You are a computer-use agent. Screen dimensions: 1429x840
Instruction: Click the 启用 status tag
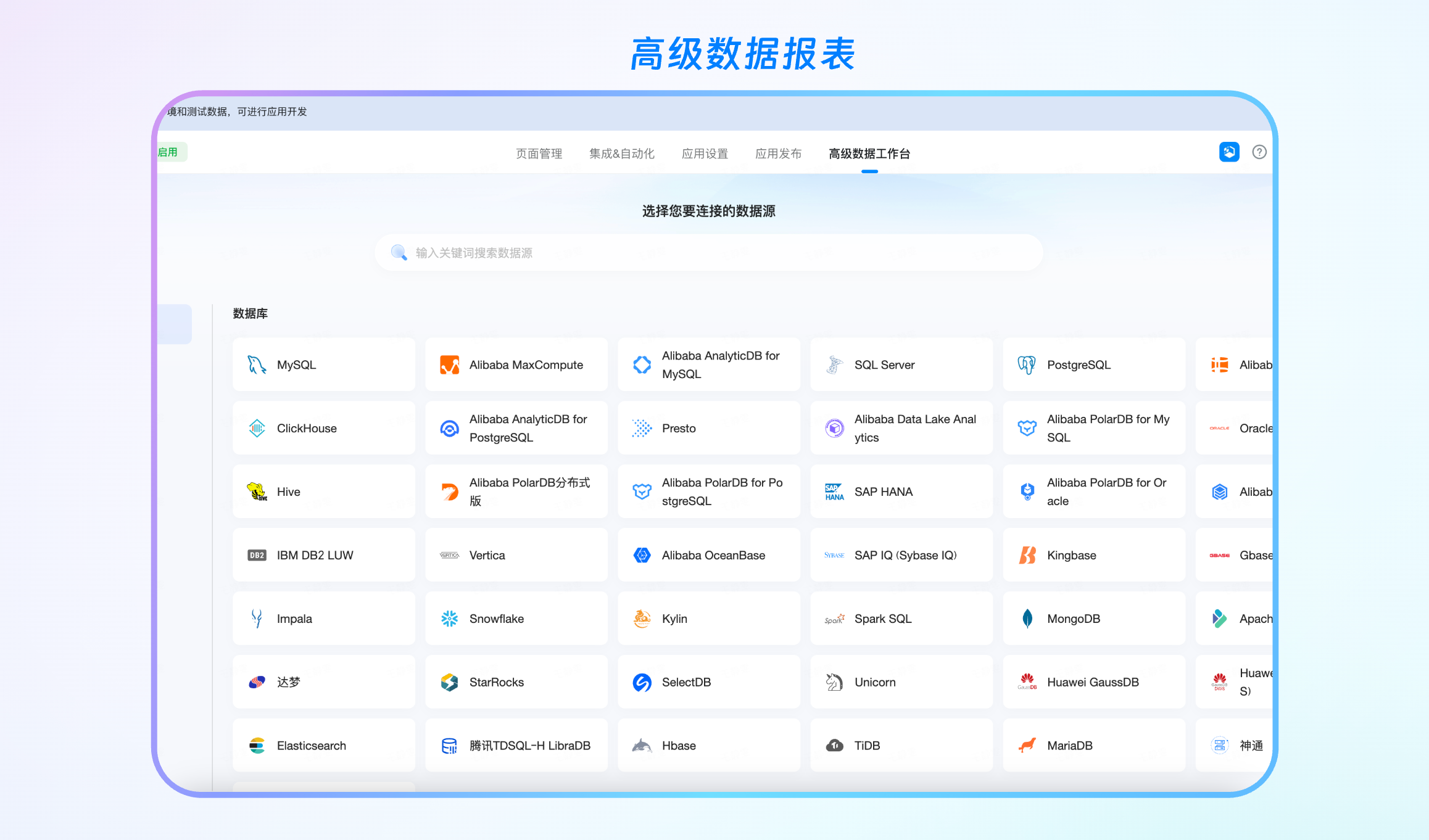tap(172, 152)
